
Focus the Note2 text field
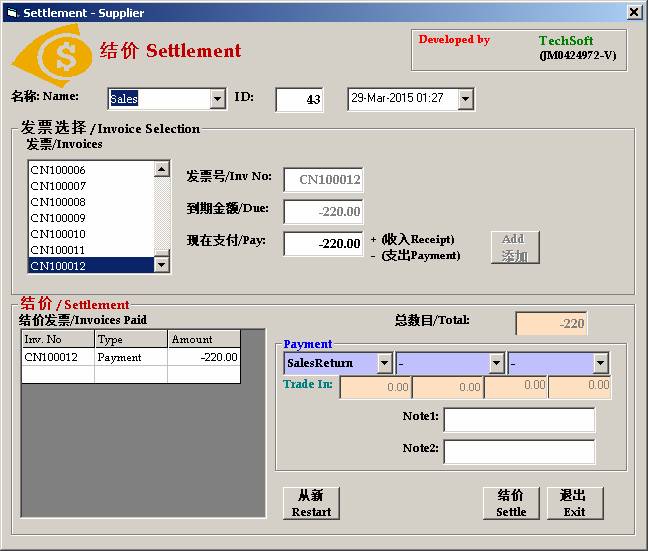tap(519, 452)
